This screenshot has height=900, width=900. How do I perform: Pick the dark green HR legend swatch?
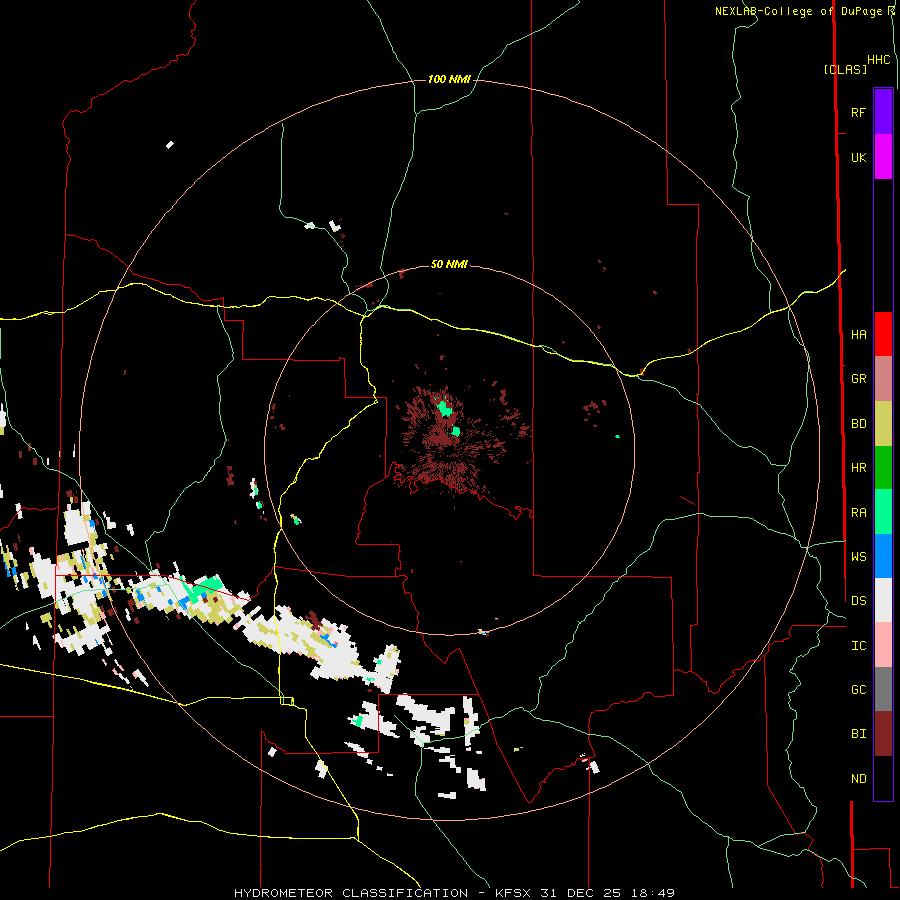click(883, 468)
